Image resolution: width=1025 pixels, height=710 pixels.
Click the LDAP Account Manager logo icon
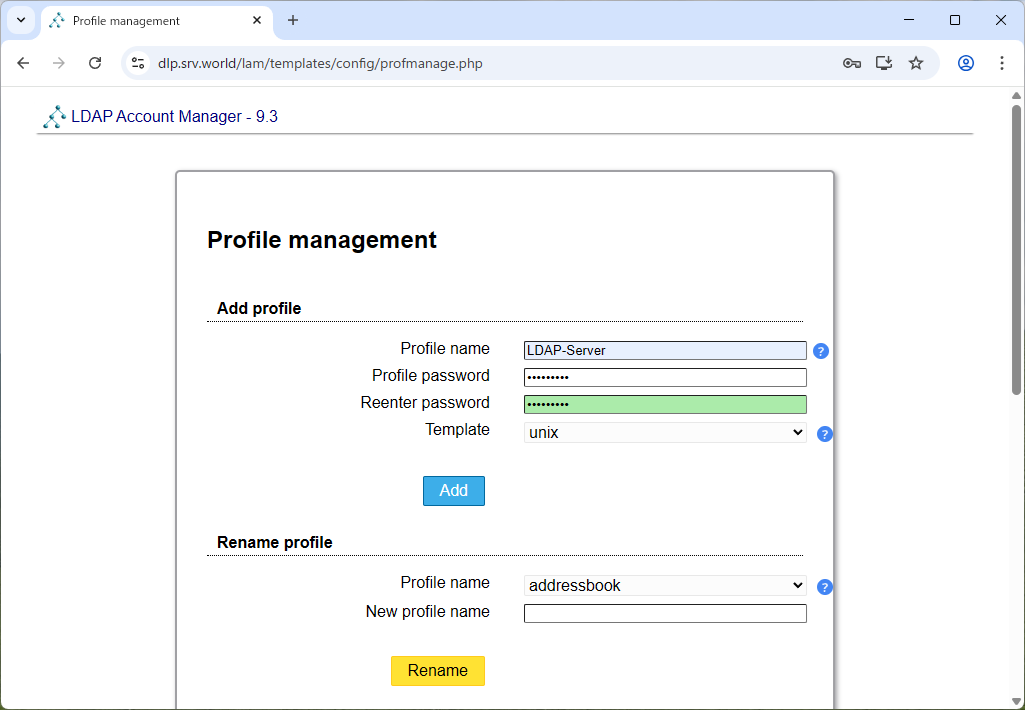tap(54, 117)
